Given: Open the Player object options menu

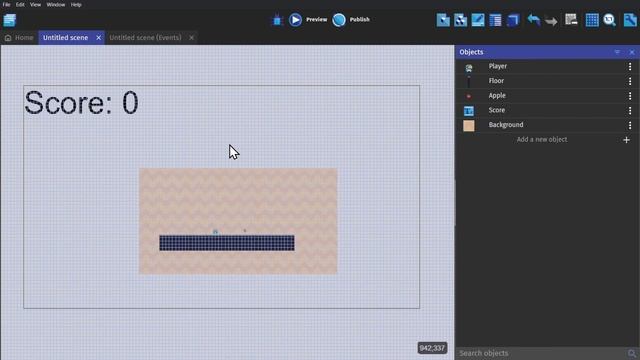Looking at the screenshot, I should click(630, 67).
